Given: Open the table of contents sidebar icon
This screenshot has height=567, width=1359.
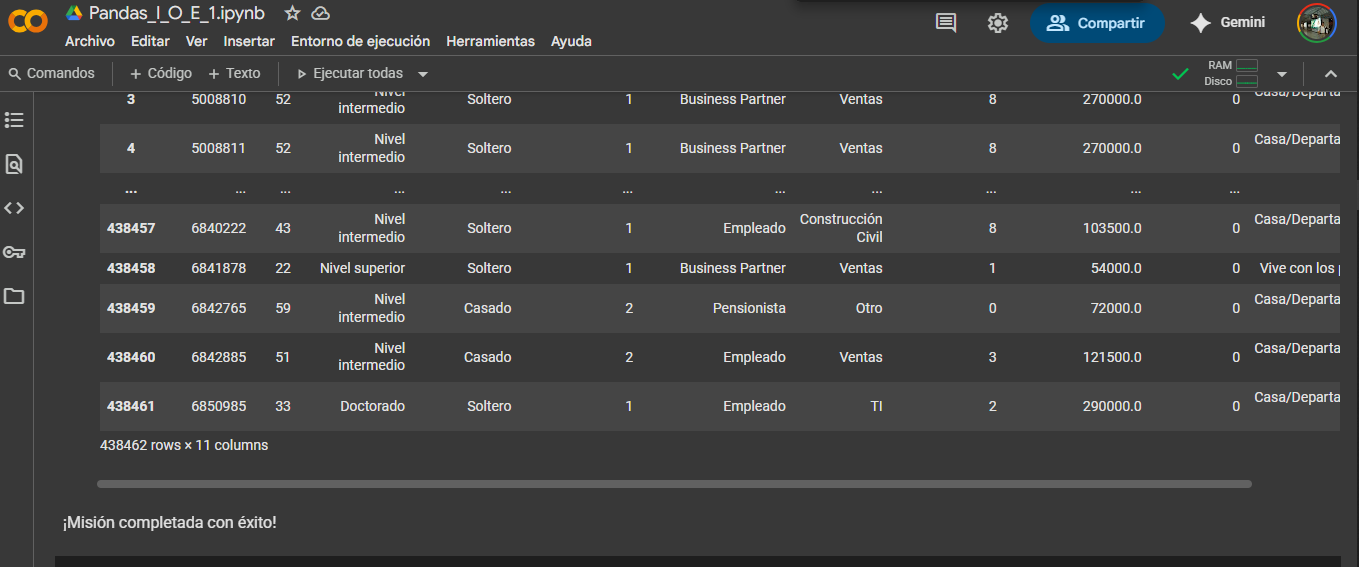Looking at the screenshot, I should point(14,120).
